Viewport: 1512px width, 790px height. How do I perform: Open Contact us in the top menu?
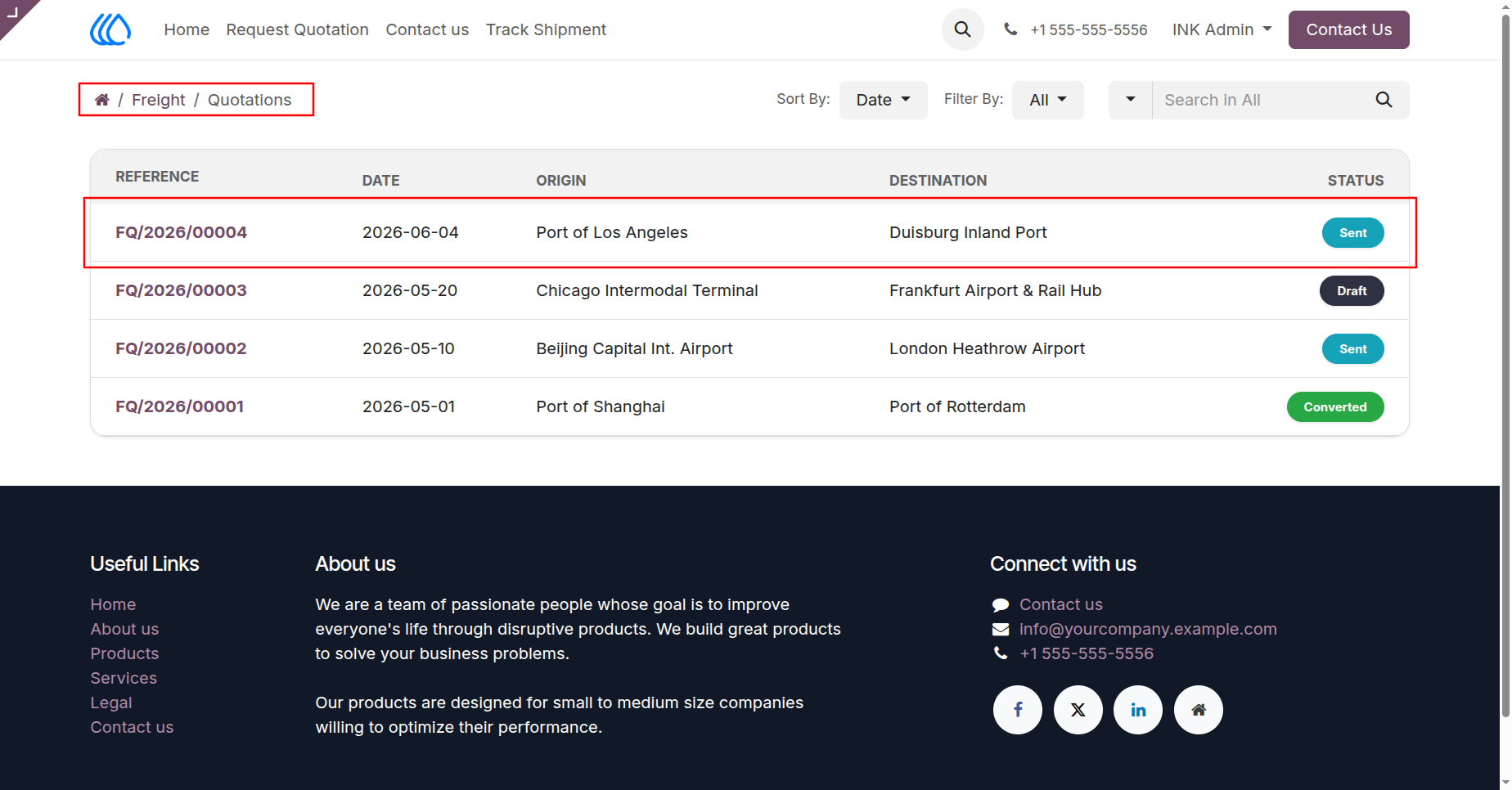click(427, 29)
